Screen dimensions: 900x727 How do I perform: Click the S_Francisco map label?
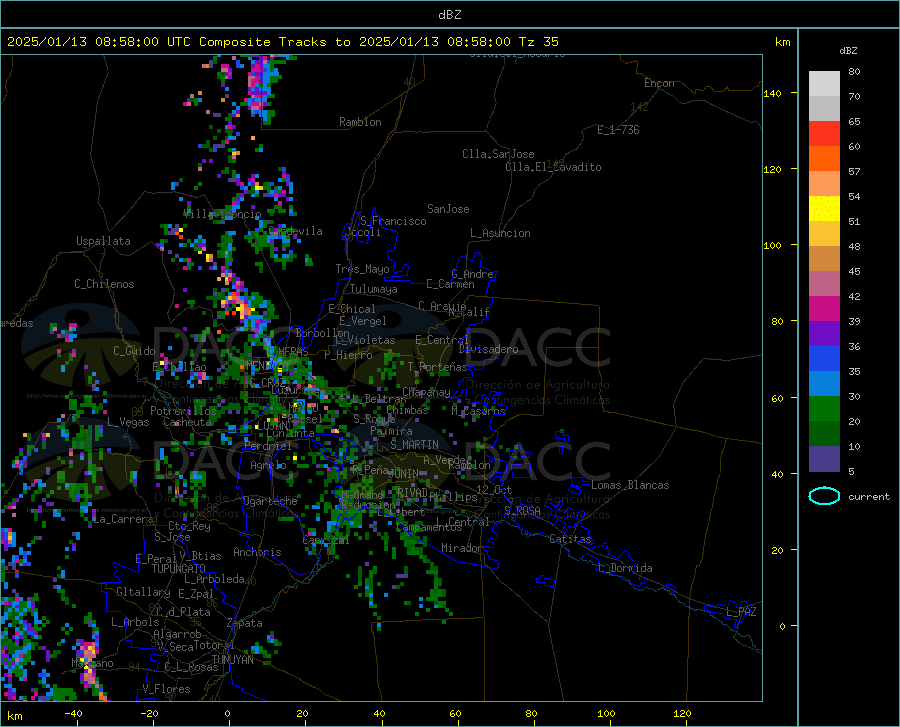tap(393, 221)
